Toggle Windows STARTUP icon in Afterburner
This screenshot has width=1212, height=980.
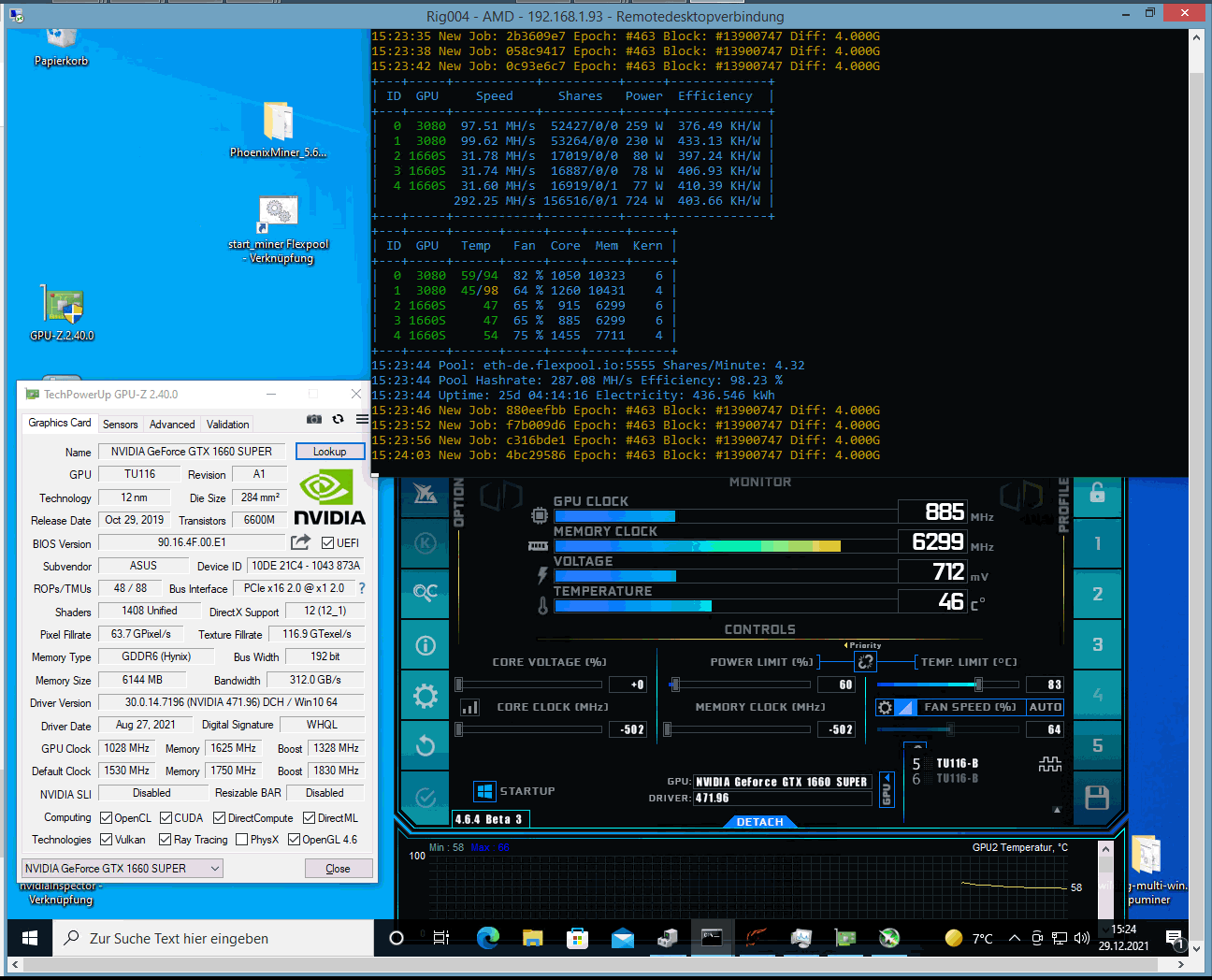pos(484,791)
